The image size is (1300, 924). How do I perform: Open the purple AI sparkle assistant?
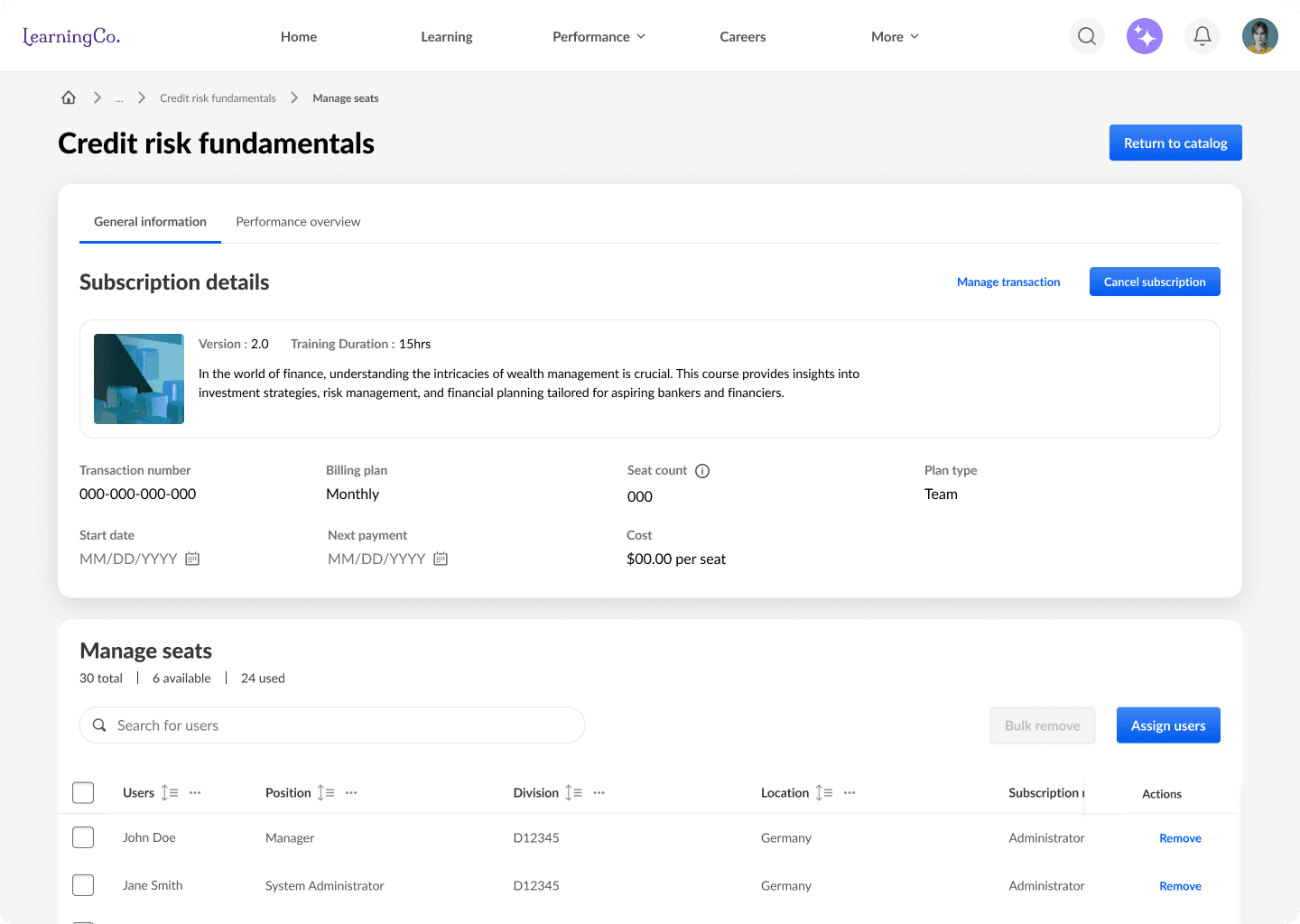coord(1145,36)
